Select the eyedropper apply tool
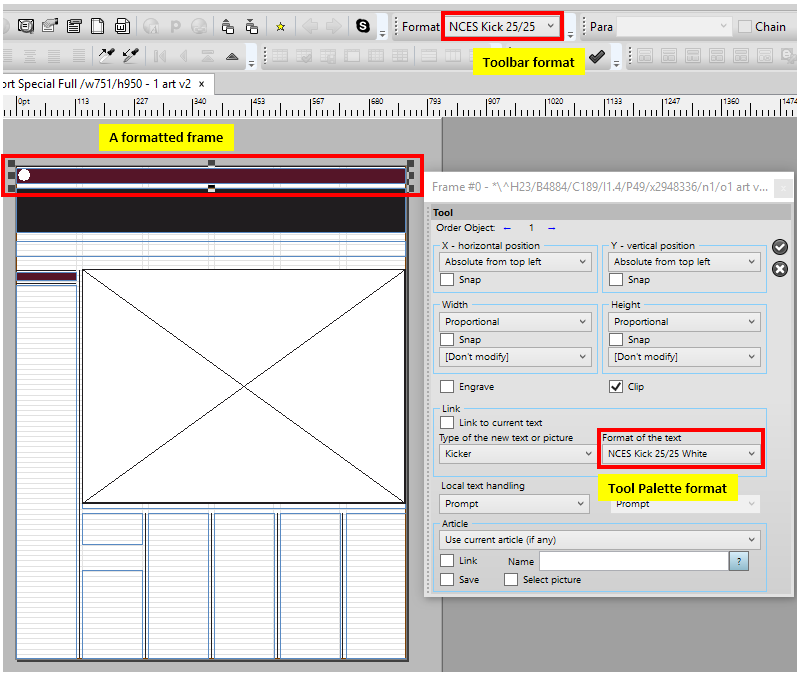802x676 pixels. click(130, 55)
